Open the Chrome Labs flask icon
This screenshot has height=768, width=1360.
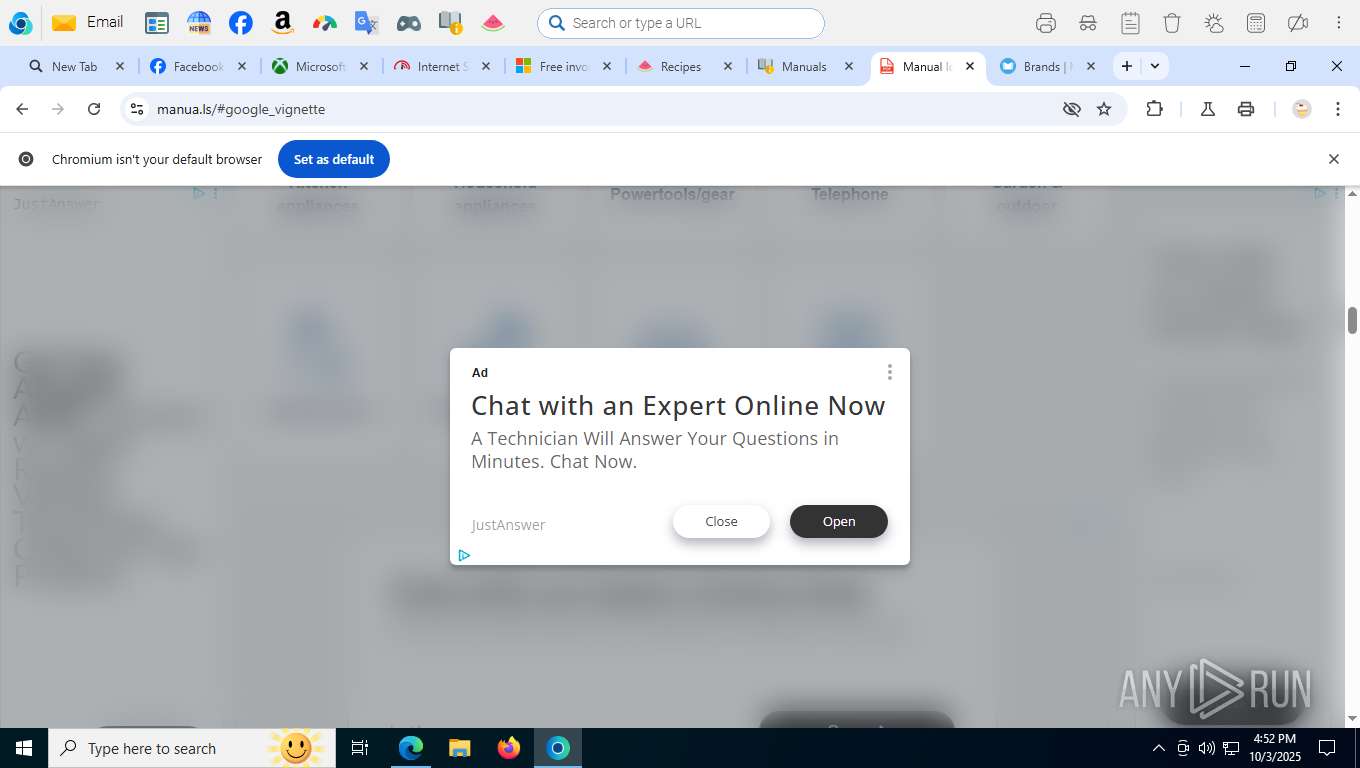tap(1208, 109)
